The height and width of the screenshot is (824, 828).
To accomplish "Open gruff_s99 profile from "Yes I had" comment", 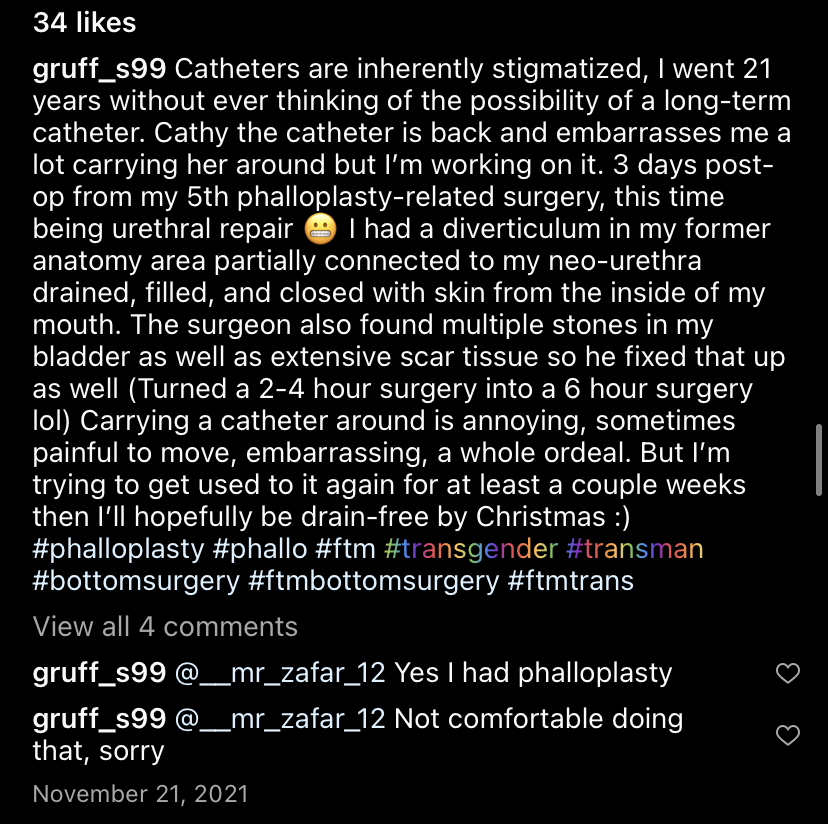I will pos(98,673).
